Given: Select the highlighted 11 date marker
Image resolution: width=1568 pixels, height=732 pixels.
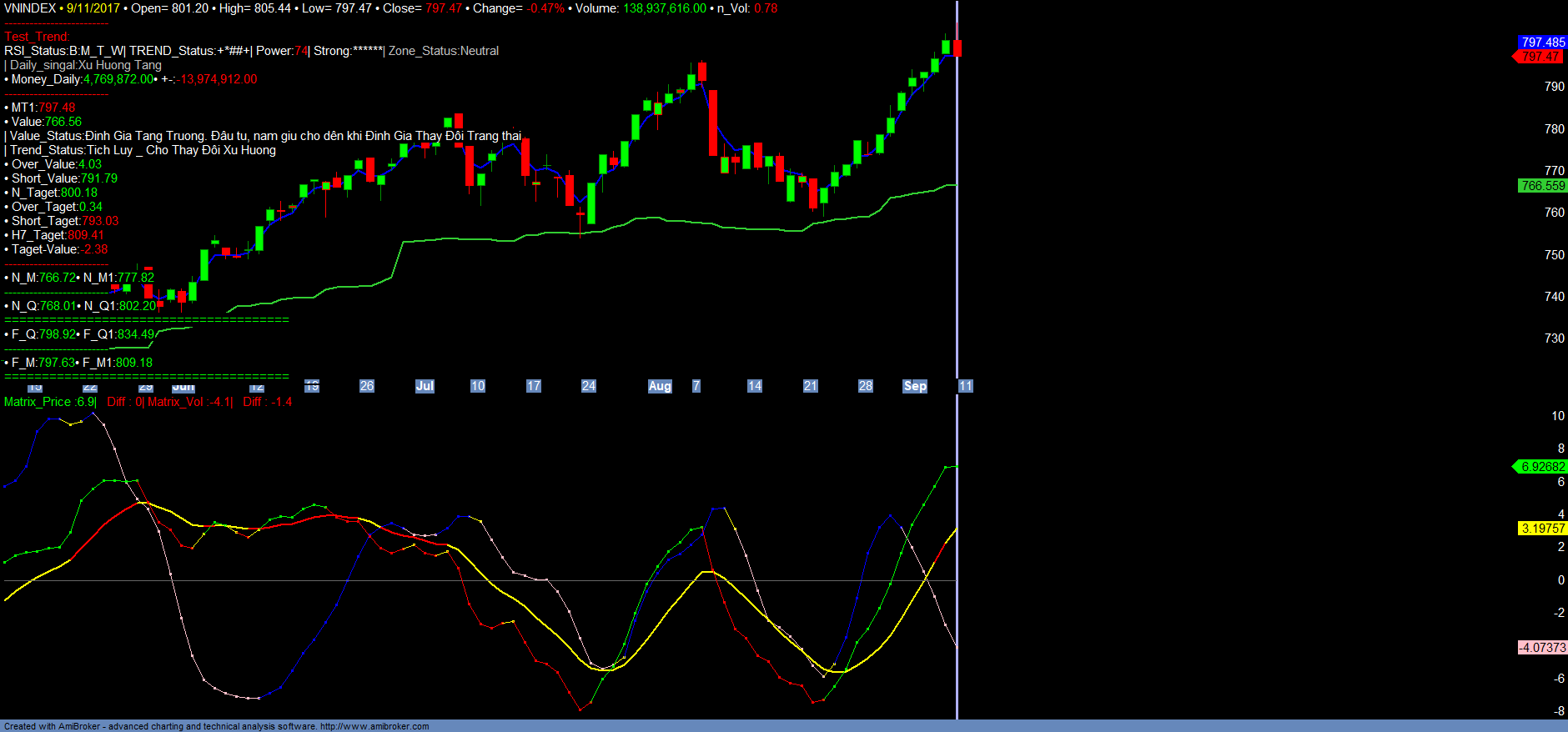Looking at the screenshot, I should [x=965, y=386].
